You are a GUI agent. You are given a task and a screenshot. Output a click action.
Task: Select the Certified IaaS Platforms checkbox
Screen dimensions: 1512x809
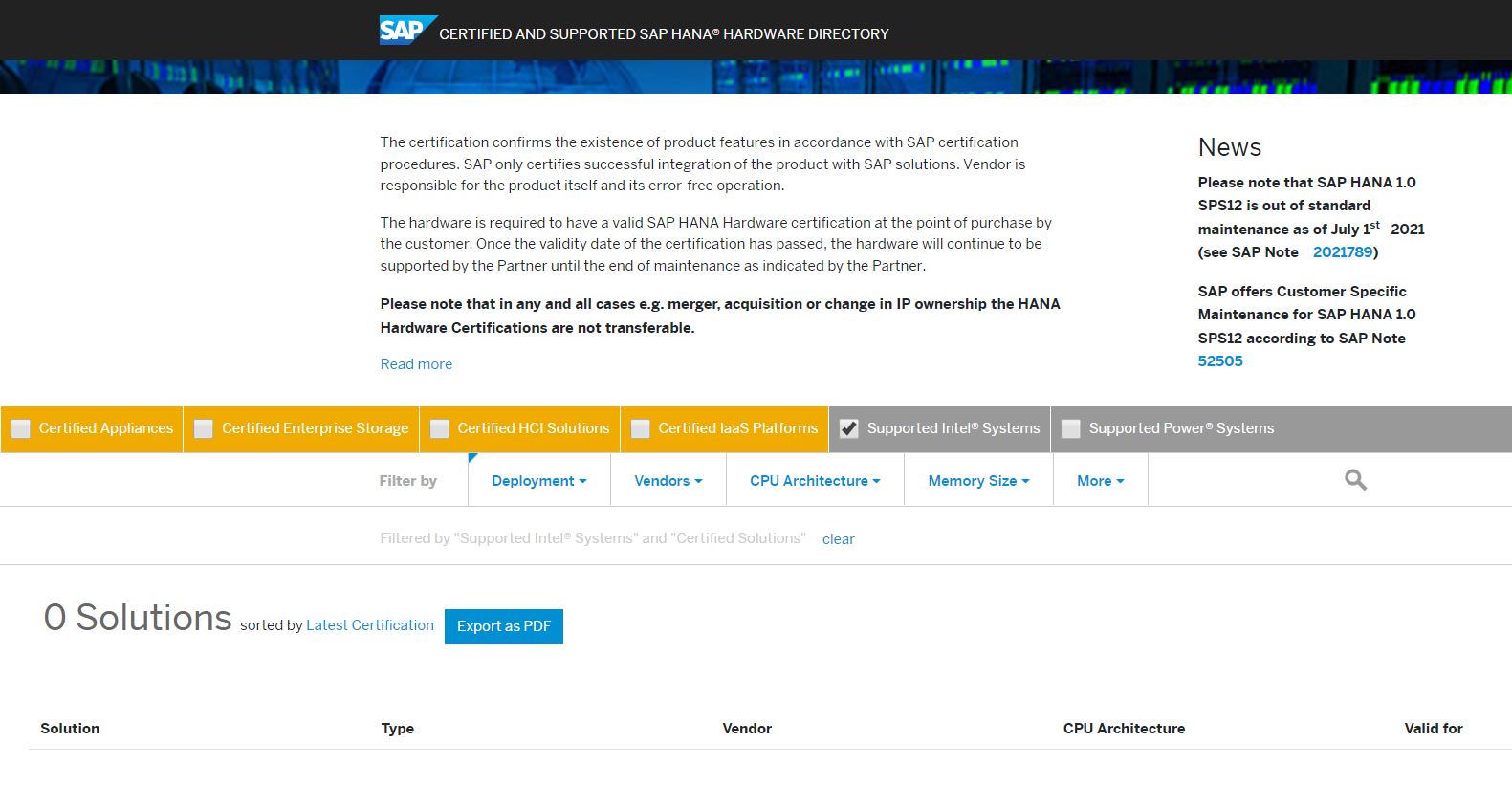click(641, 429)
